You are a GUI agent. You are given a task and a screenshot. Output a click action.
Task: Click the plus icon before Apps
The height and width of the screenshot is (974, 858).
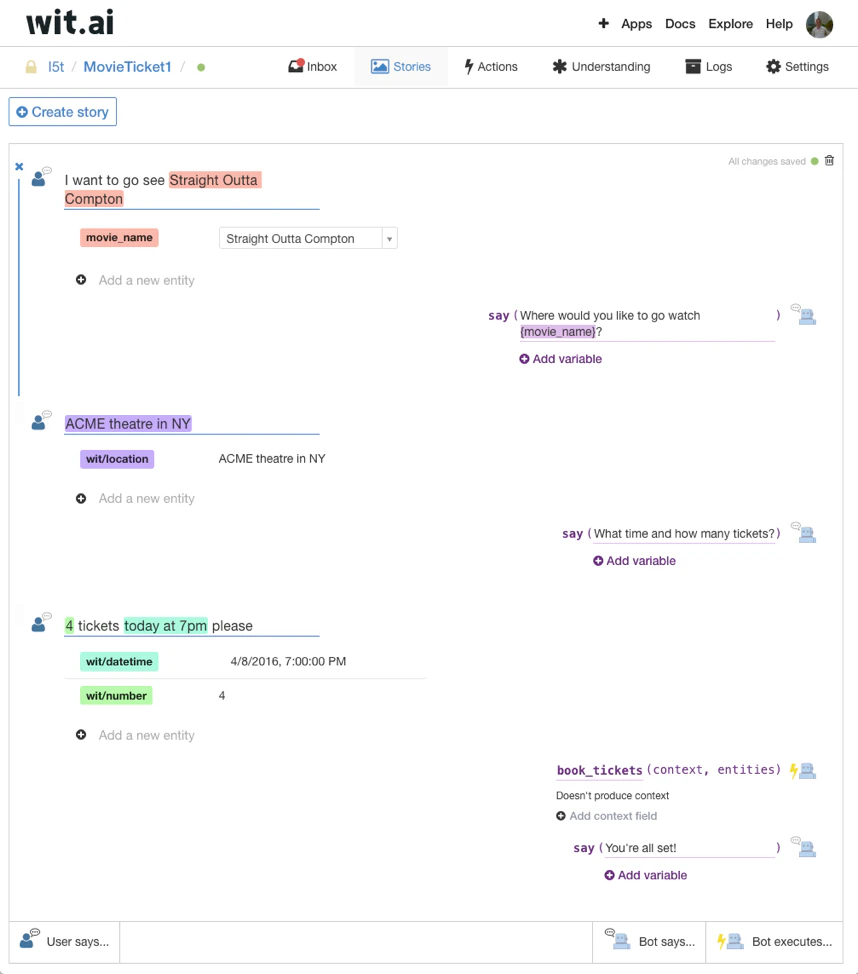tap(602, 24)
